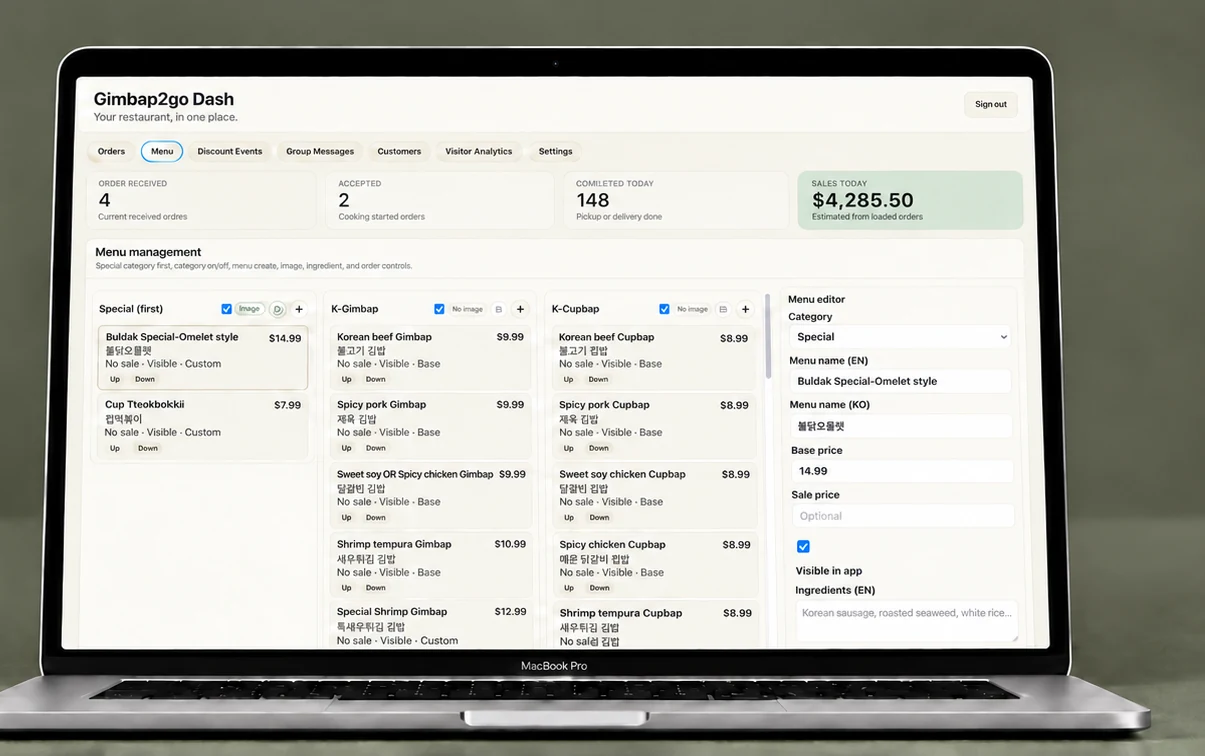The image size is (1205, 756).
Task: Uncheck the Visible in app checkbox
Action: [803, 546]
